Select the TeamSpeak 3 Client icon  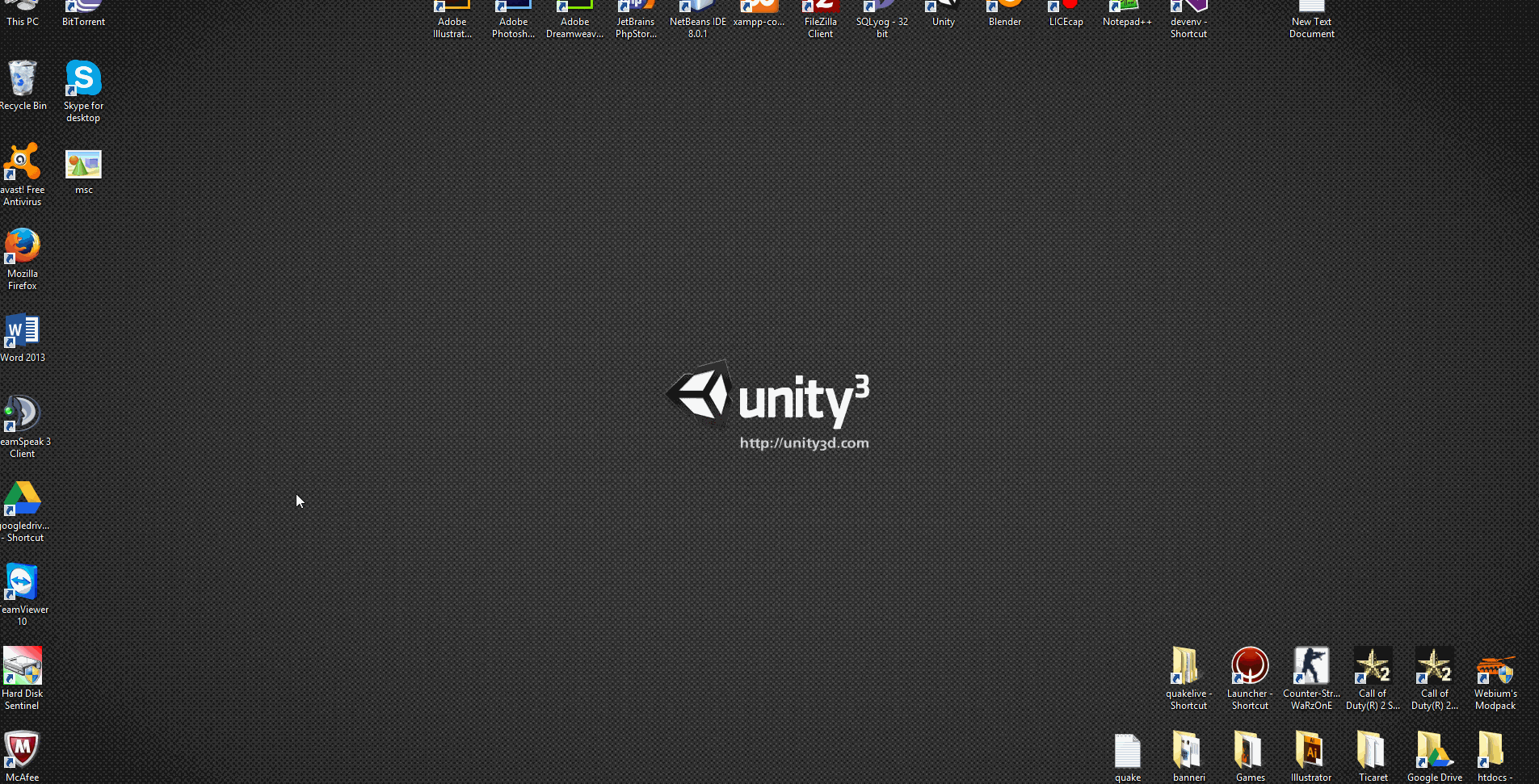(x=23, y=426)
